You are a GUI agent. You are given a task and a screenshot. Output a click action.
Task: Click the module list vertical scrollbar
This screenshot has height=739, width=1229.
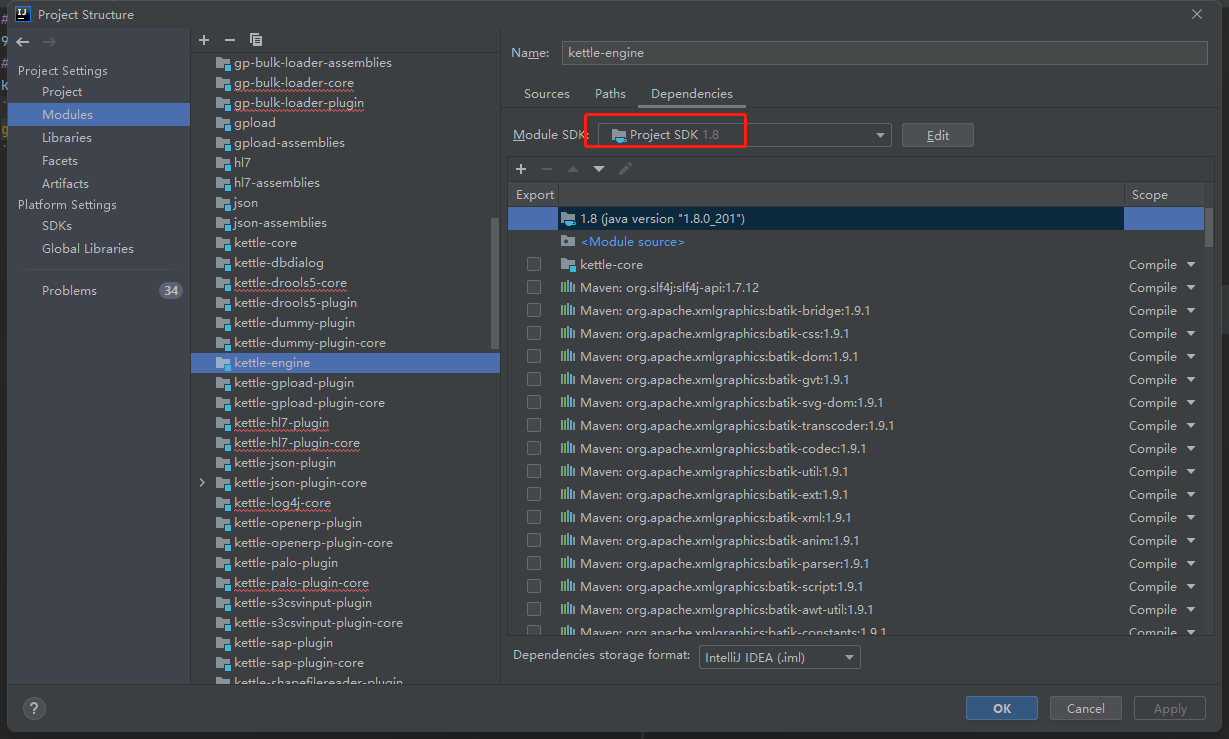(x=495, y=283)
